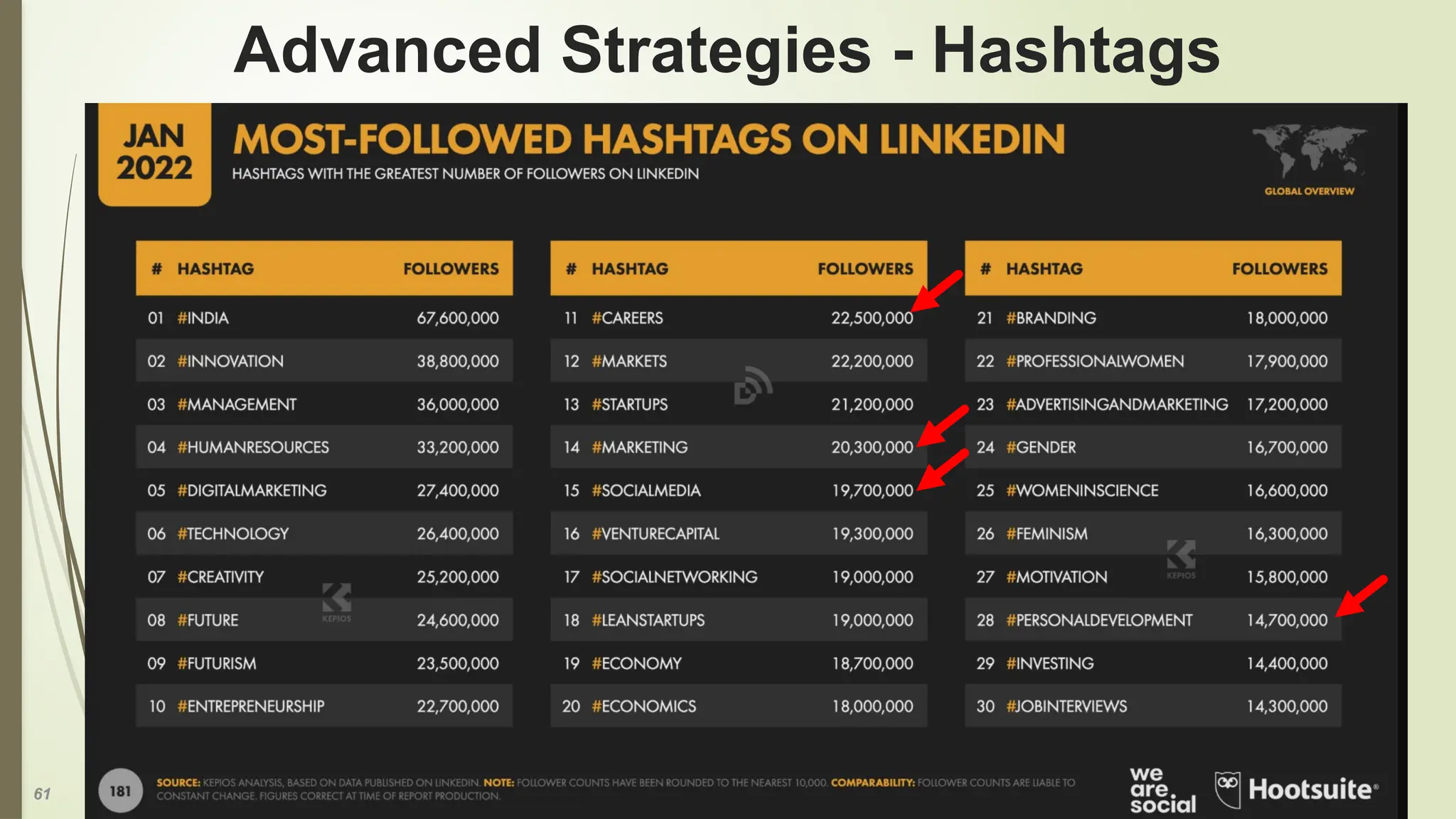Click the #MOTIVATION hashtag text
The height and width of the screenshot is (819, 1456).
coord(1056,577)
